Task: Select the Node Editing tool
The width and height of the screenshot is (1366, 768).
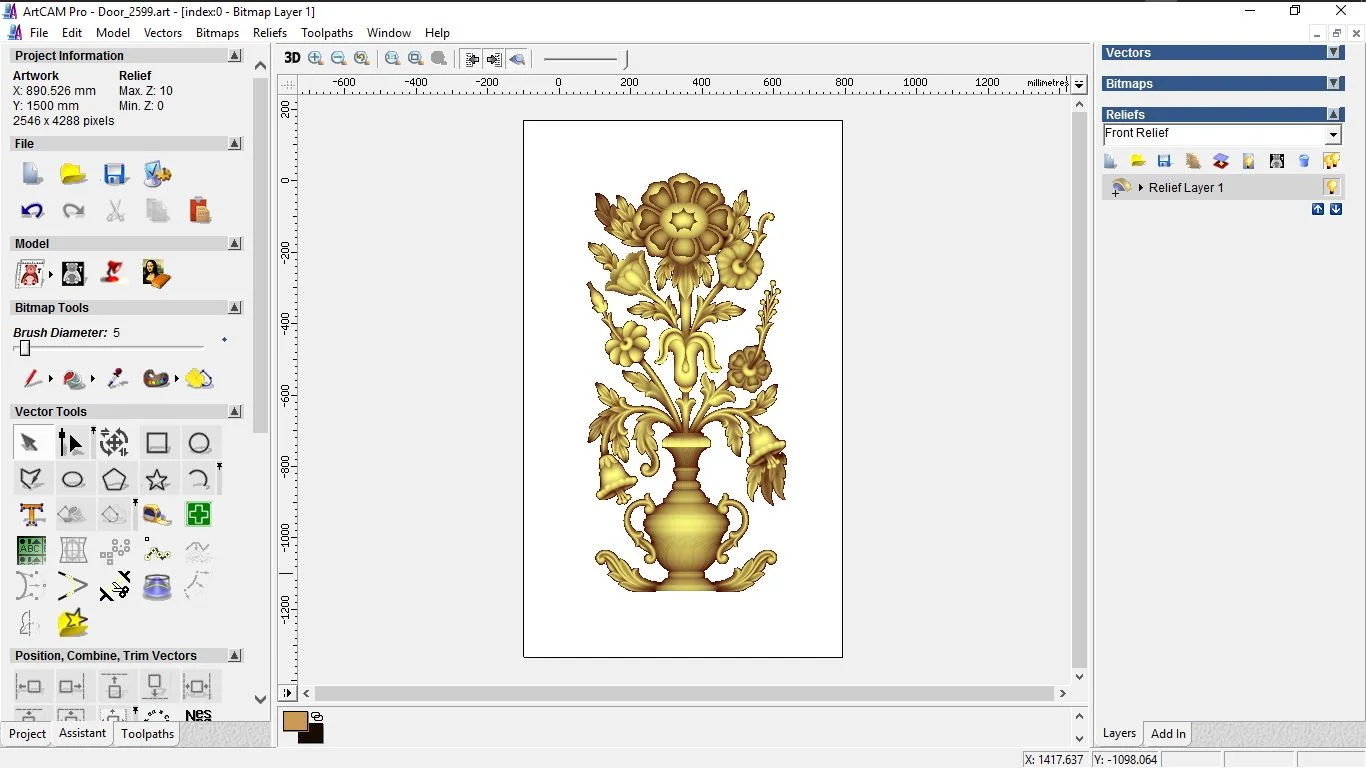Action: (x=71, y=443)
